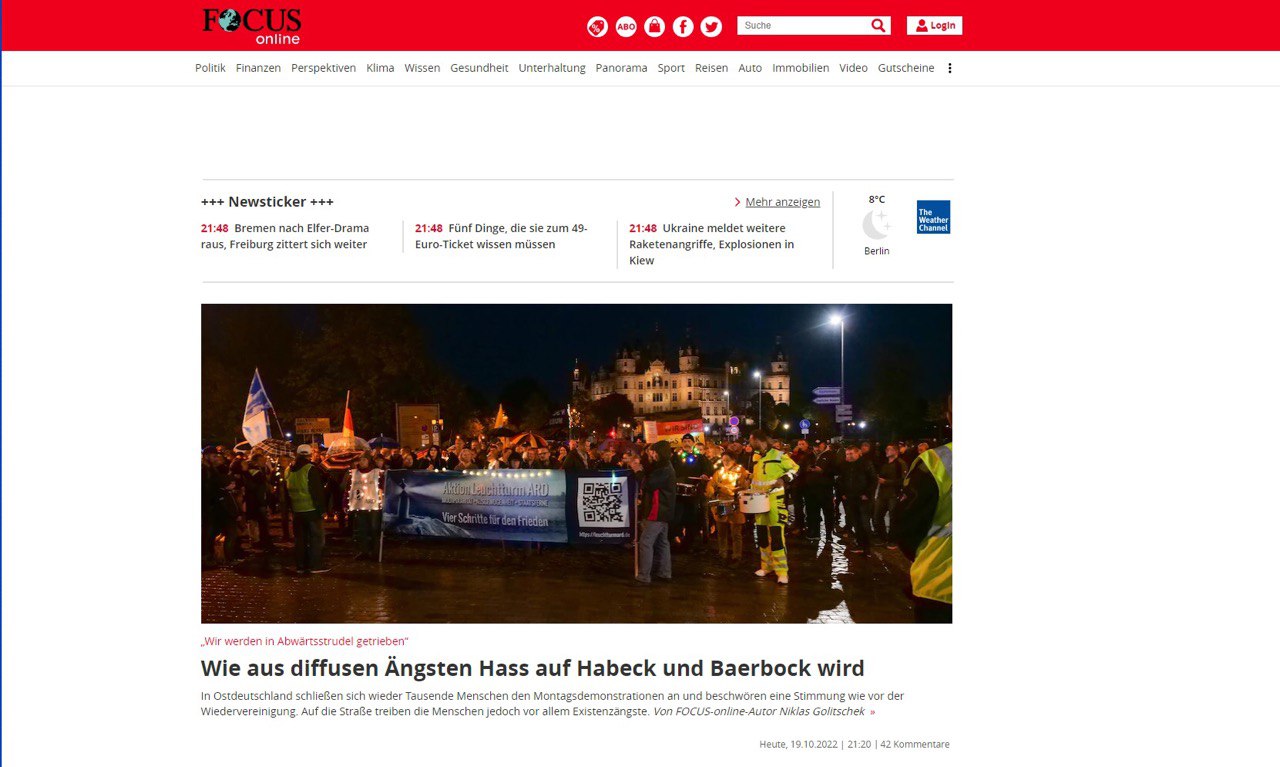
Task: Open the shopping bag icon
Action: coord(654,27)
